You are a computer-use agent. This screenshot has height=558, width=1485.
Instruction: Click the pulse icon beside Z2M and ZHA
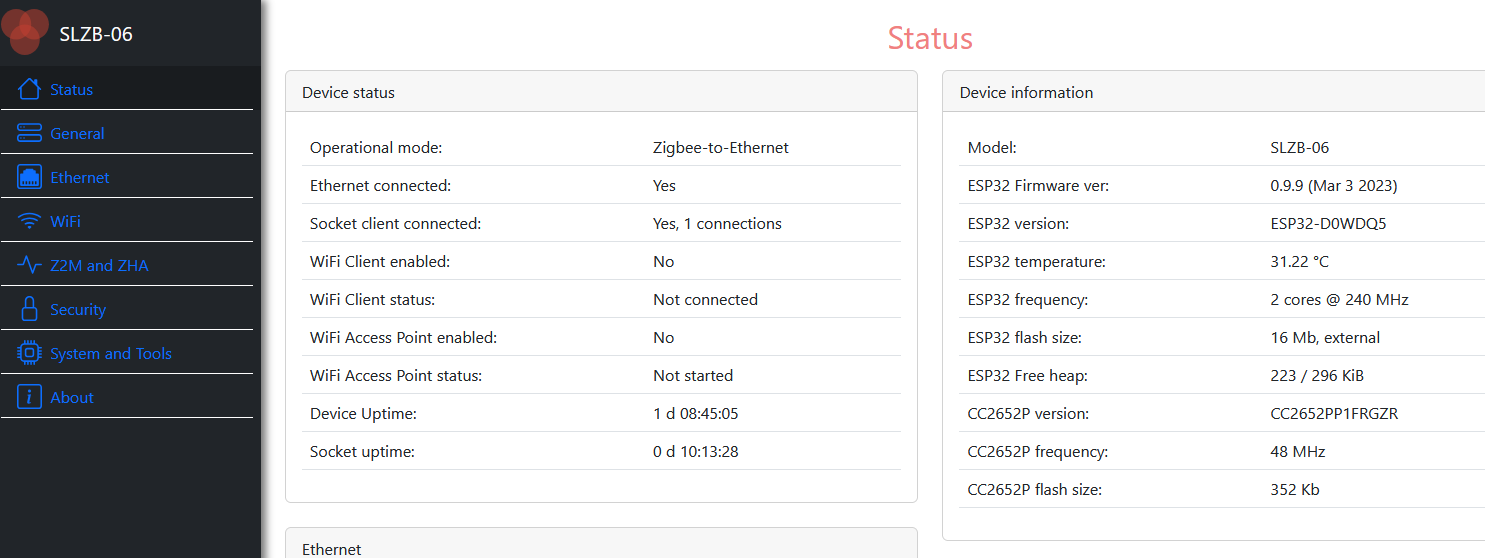pyautogui.click(x=30, y=265)
